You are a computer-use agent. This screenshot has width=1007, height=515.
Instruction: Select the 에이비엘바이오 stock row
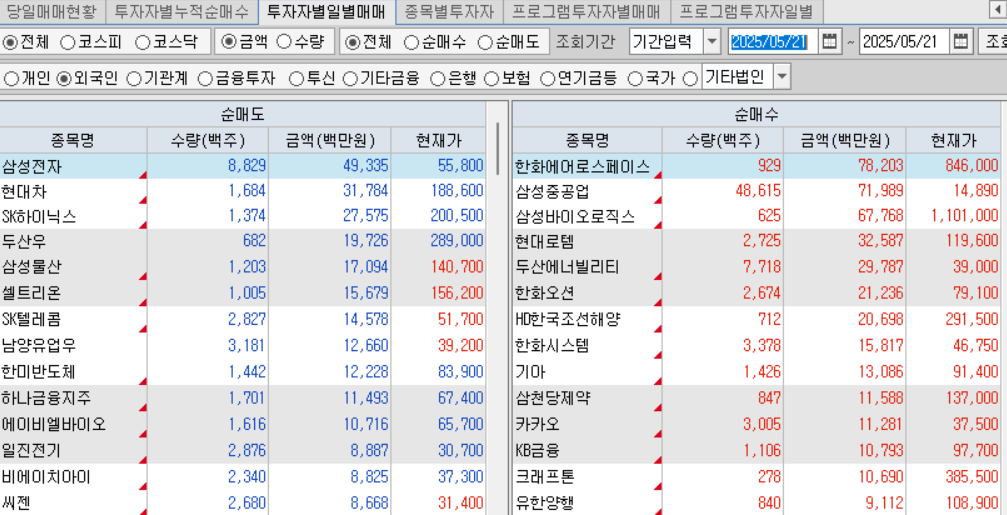243,424
